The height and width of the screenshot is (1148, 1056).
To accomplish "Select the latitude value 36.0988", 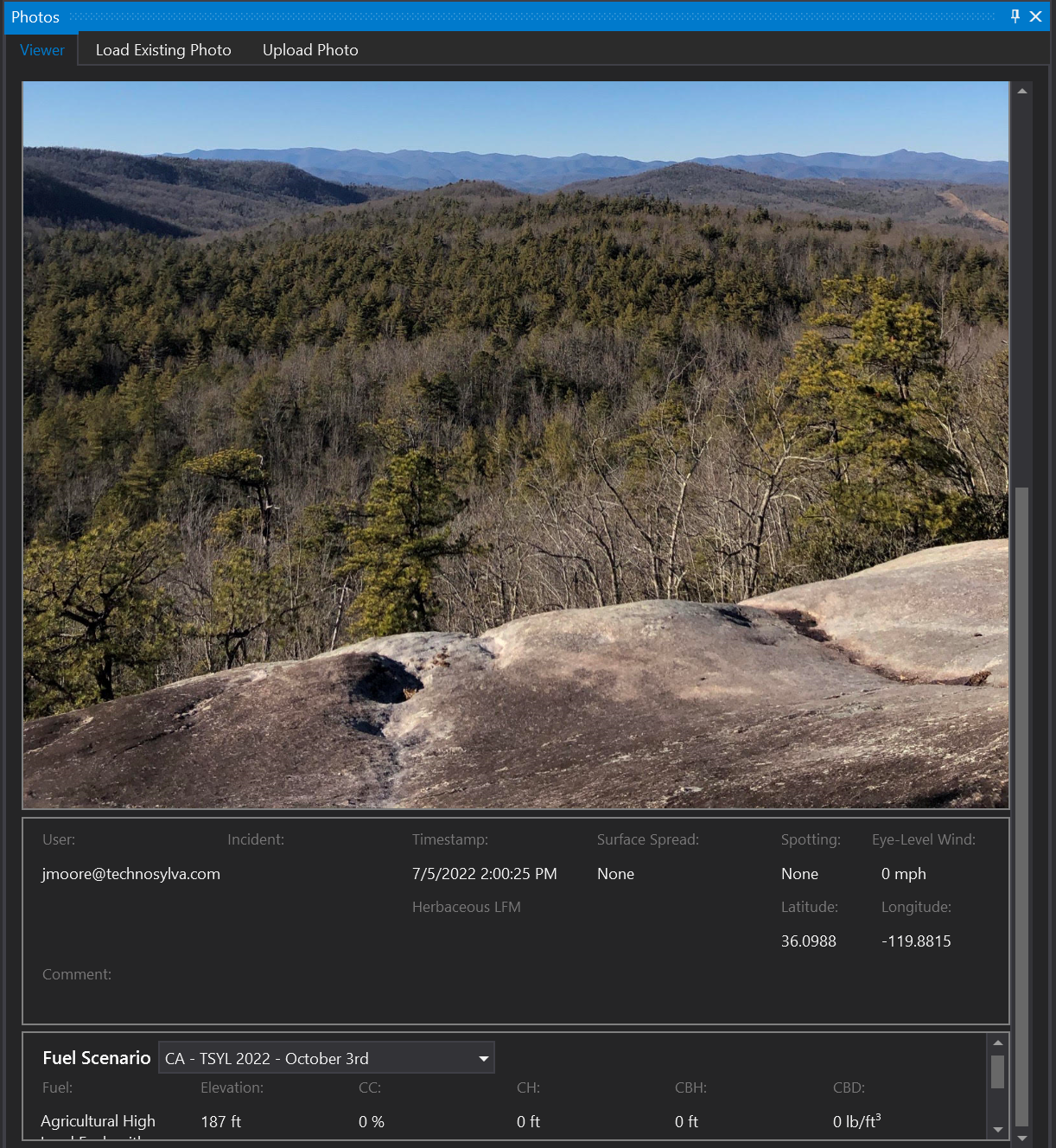I will point(808,941).
